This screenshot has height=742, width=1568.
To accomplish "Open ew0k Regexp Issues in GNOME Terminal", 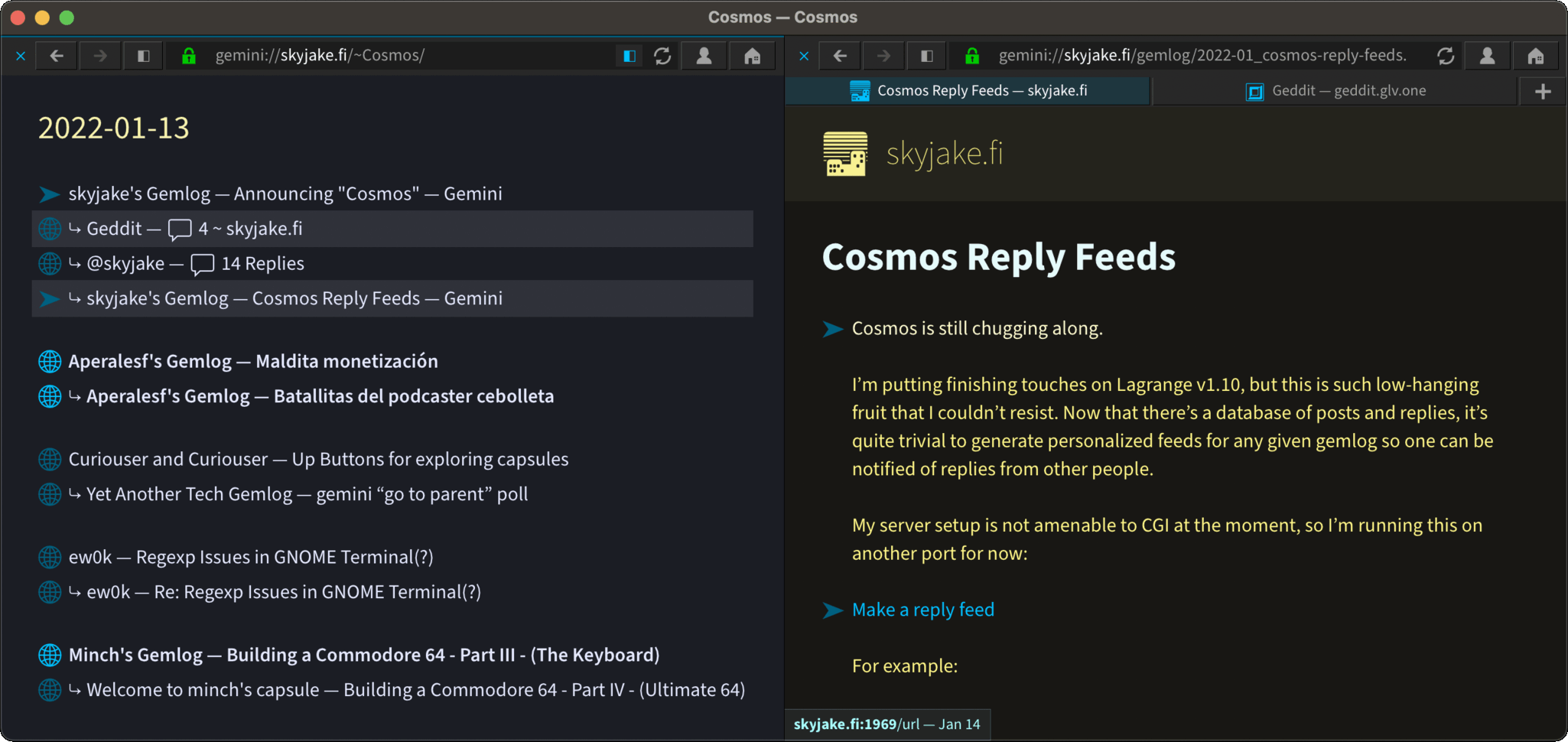I will [251, 557].
